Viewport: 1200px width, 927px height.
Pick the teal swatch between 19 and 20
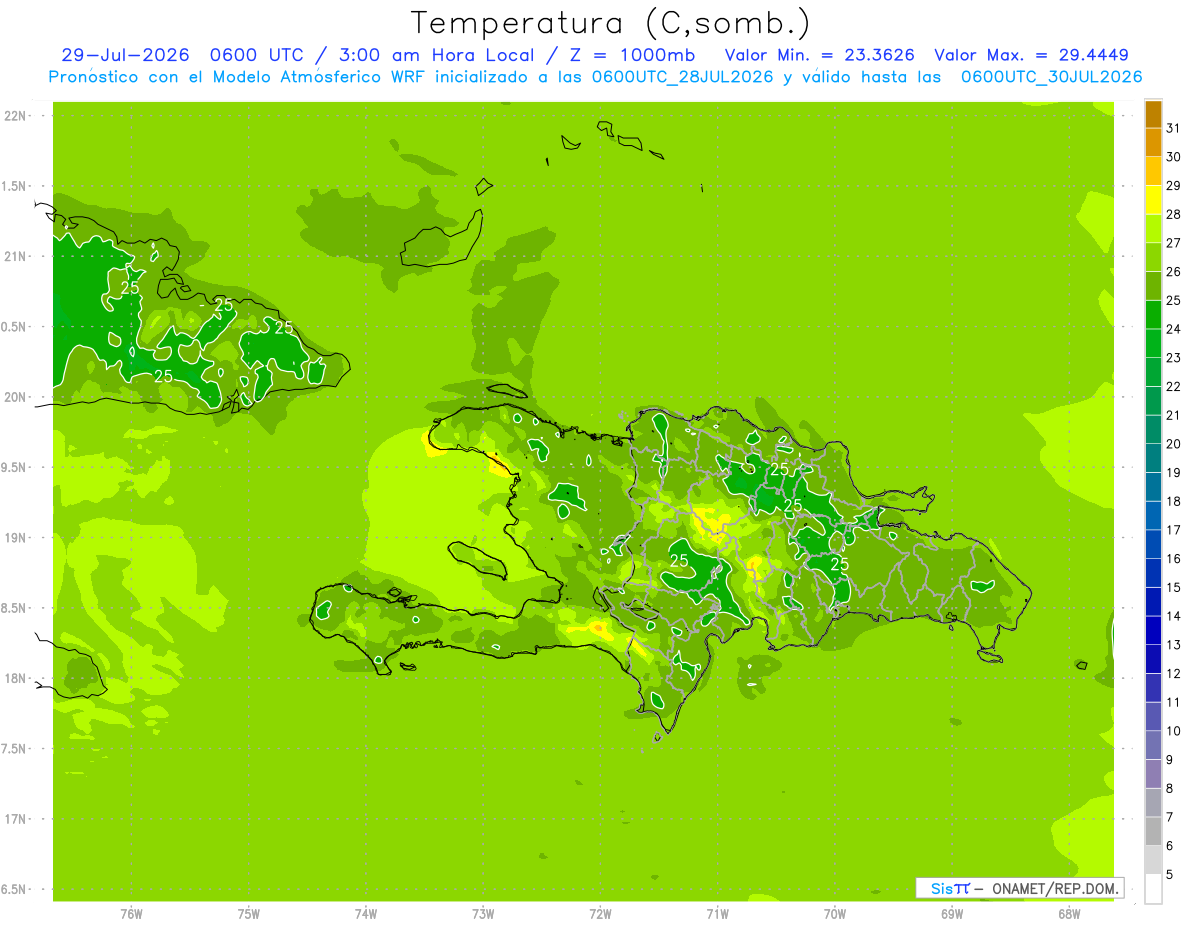coord(1153,459)
